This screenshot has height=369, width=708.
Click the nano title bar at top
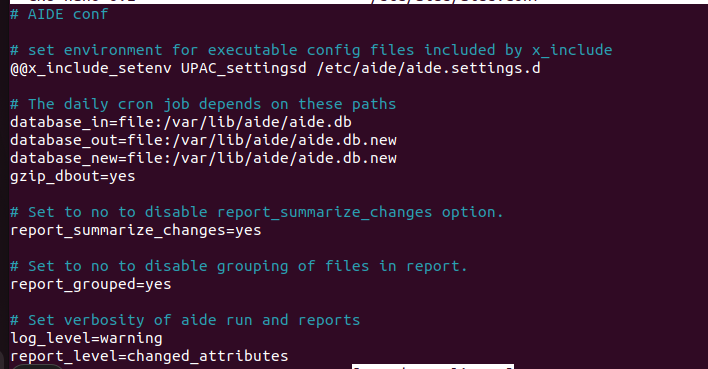[x=354, y=2]
